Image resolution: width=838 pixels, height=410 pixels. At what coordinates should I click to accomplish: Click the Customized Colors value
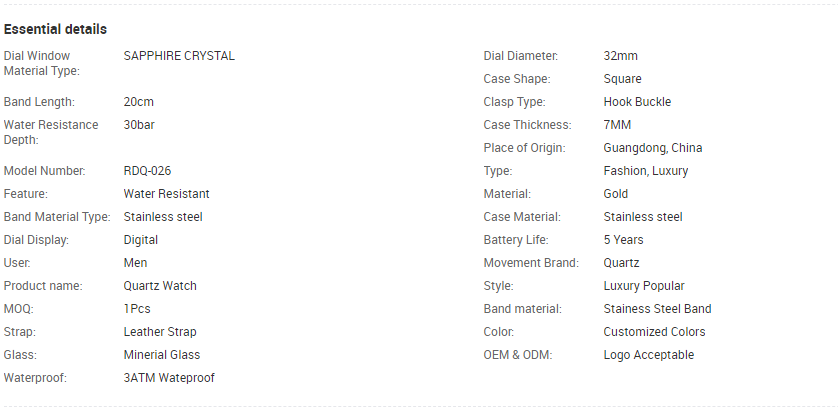click(654, 332)
